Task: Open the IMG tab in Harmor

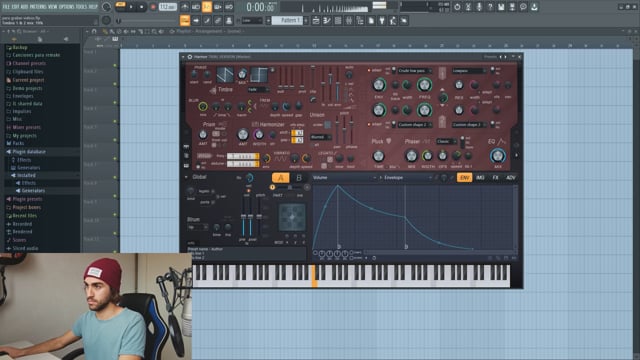Action: click(480, 178)
